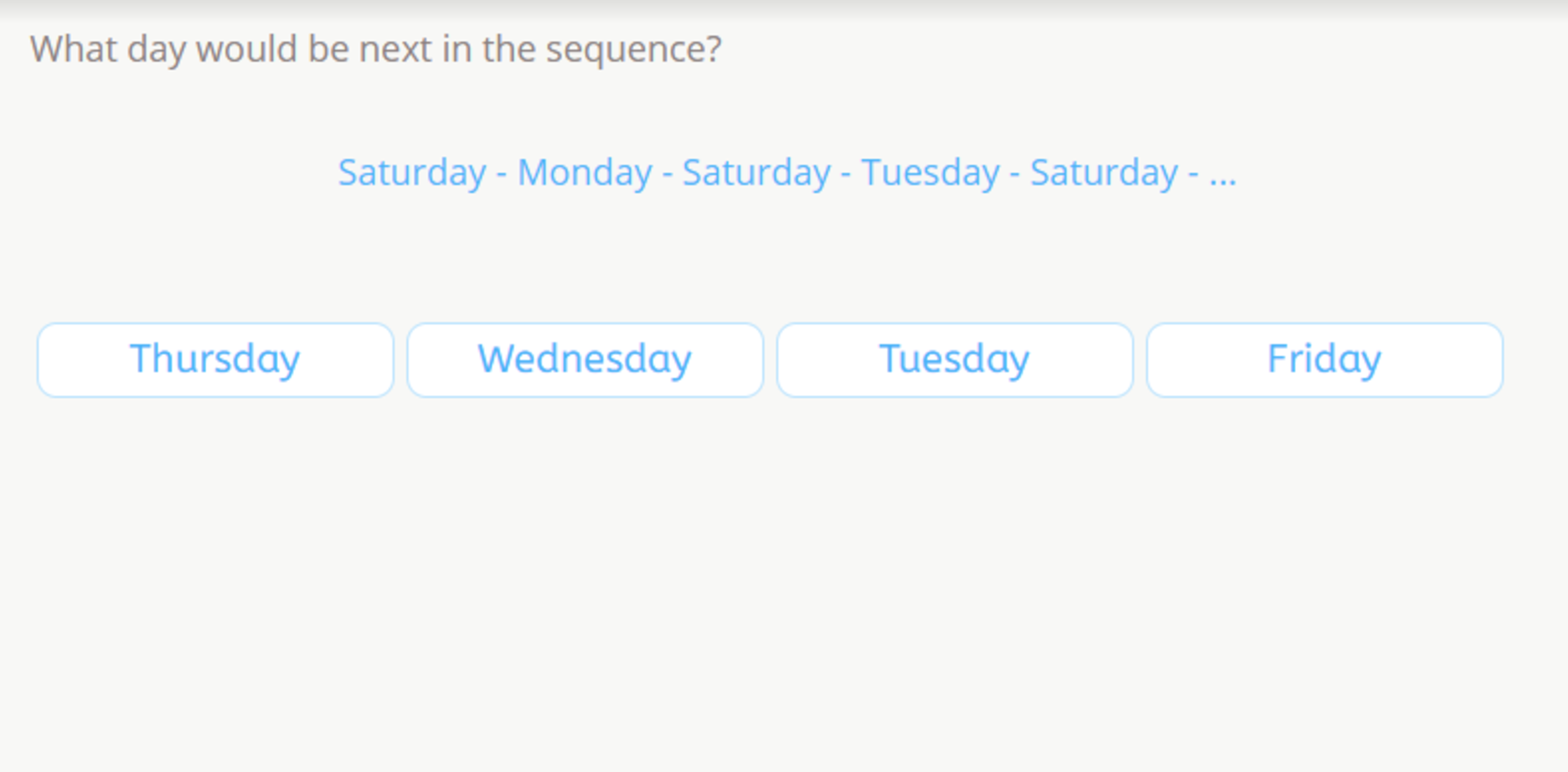The height and width of the screenshot is (772, 1568).
Task: Click the first Saturday in the sequence
Action: (412, 173)
